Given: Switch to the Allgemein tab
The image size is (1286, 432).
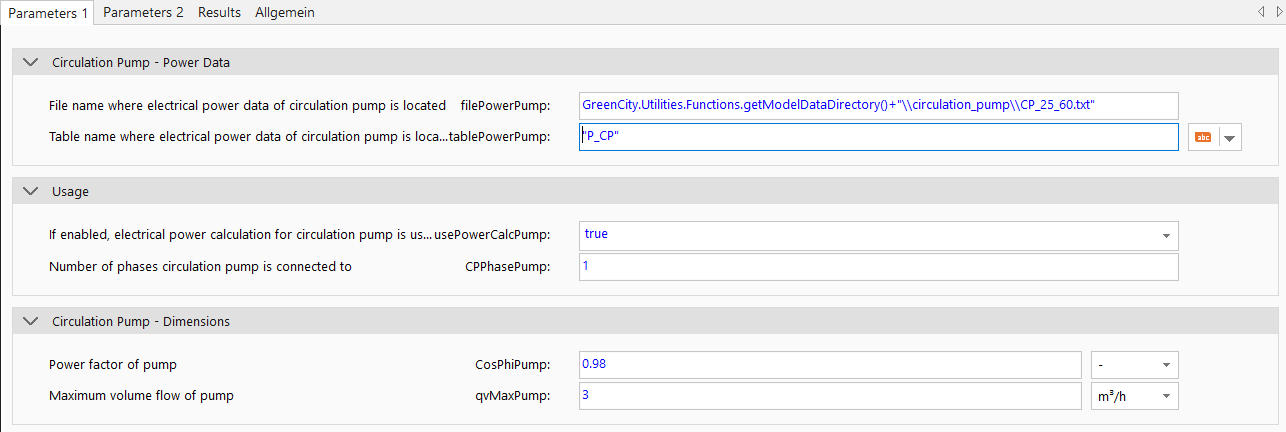Looking at the screenshot, I should click(x=285, y=12).
